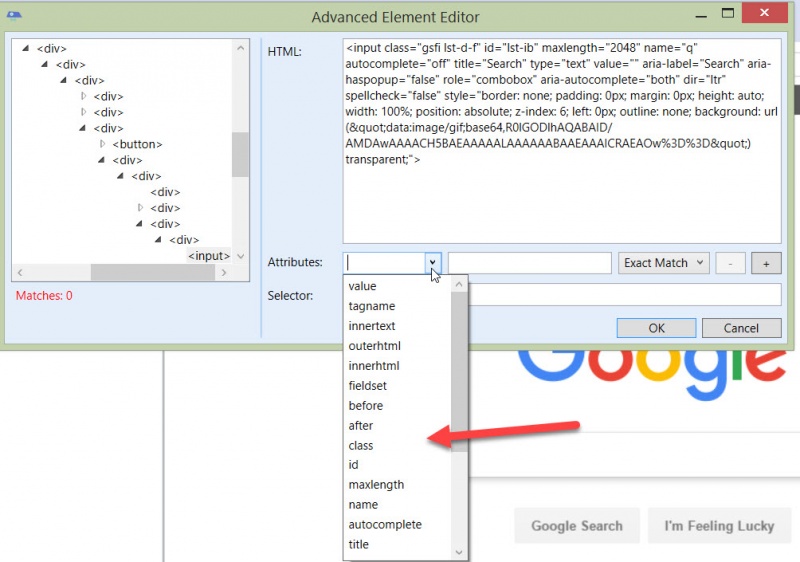Click the tree's horizontal scrollbar thumb
The height and width of the screenshot is (562, 800).
point(153,272)
